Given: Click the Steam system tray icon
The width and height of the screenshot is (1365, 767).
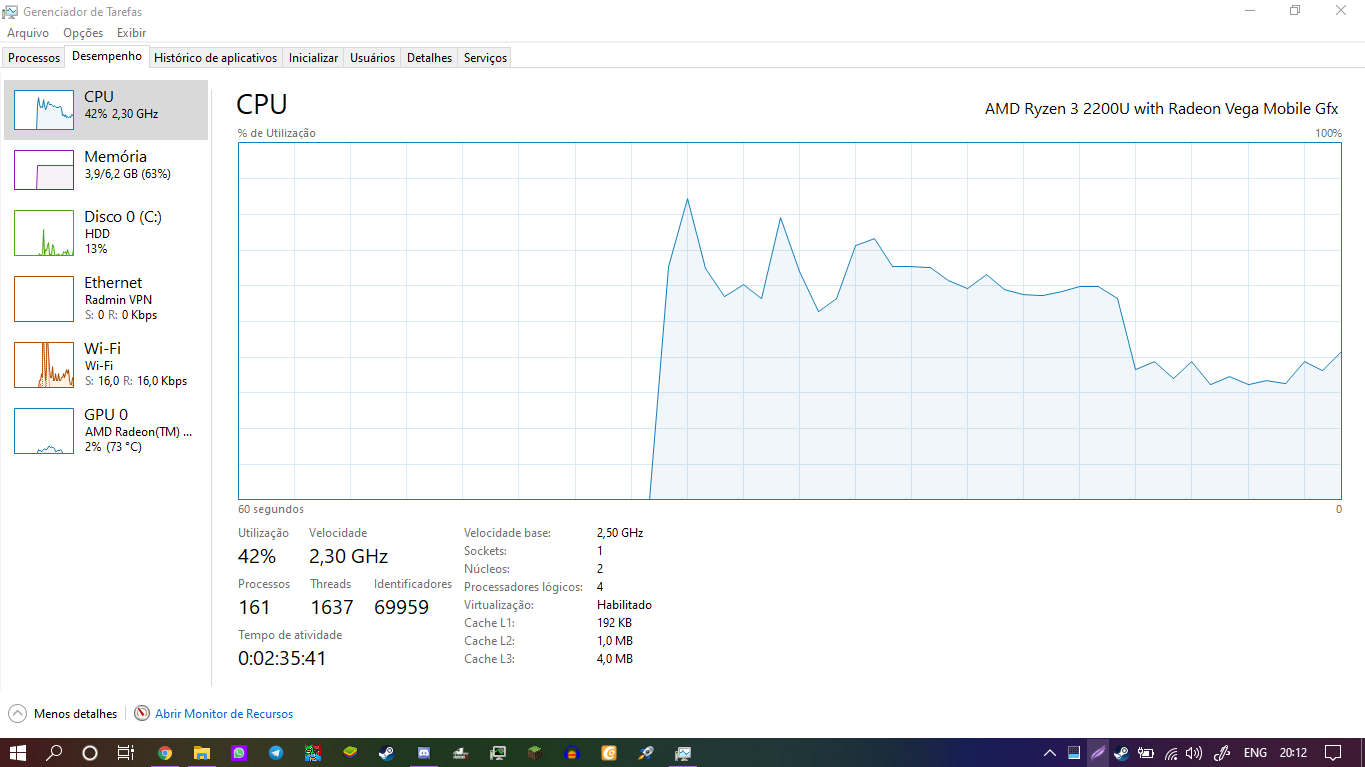Looking at the screenshot, I should click(x=1122, y=752).
